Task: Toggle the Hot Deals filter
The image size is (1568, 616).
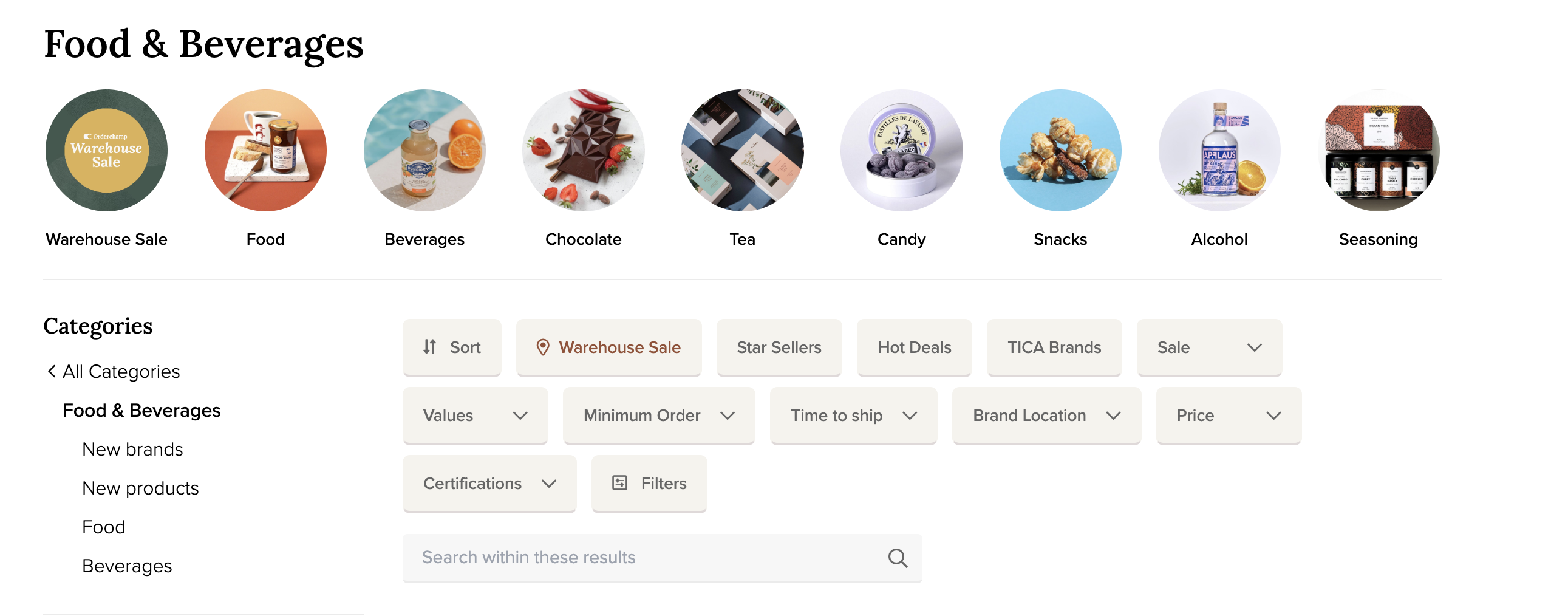Action: click(913, 347)
